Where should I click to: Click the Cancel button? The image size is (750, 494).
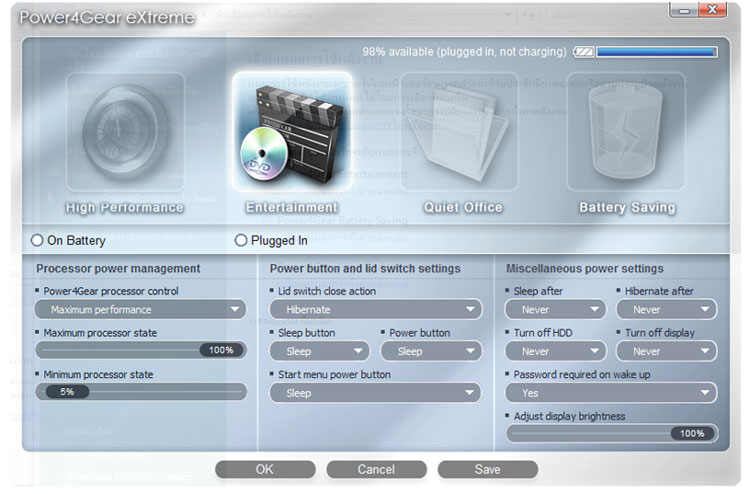tap(376, 470)
